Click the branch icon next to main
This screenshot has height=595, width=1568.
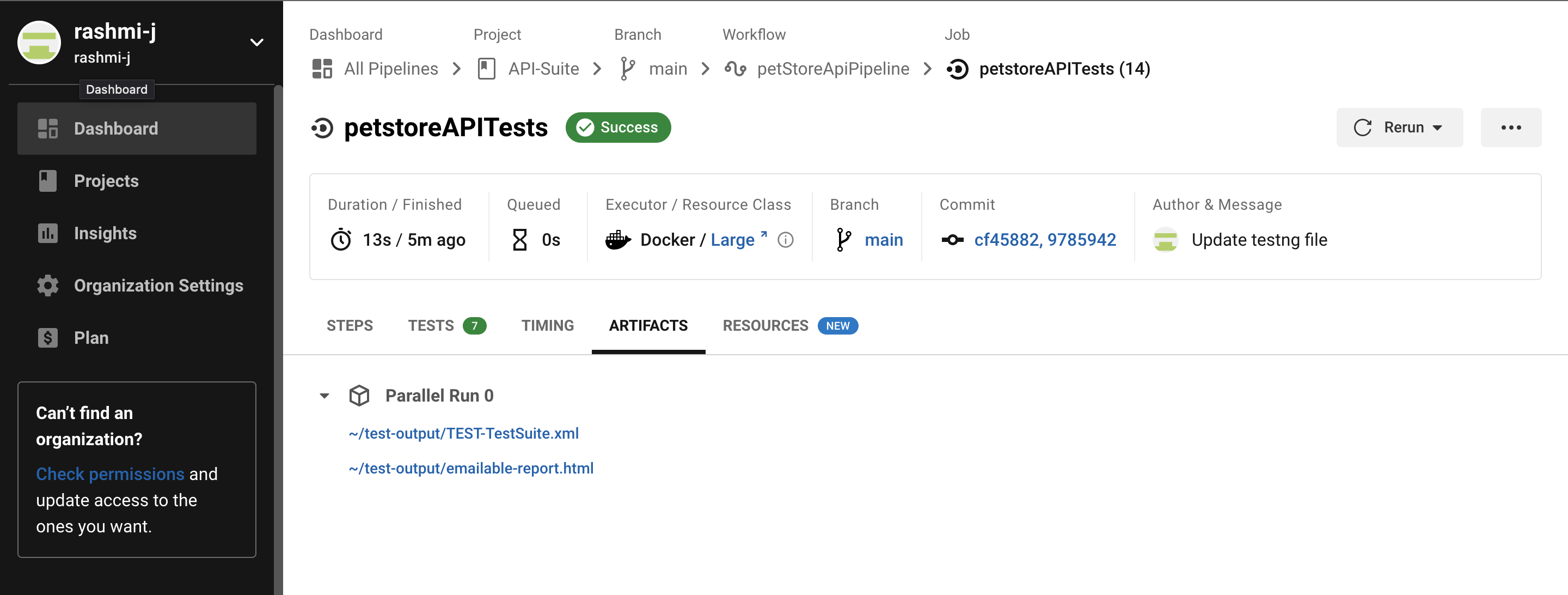(843, 239)
